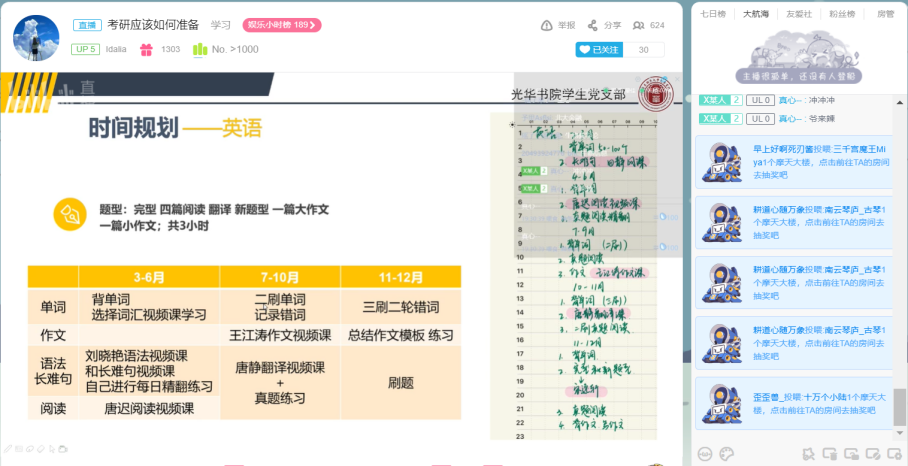The width and height of the screenshot is (908, 466).
Task: Switch to the 粉丝榜 tab
Action: [842, 14]
